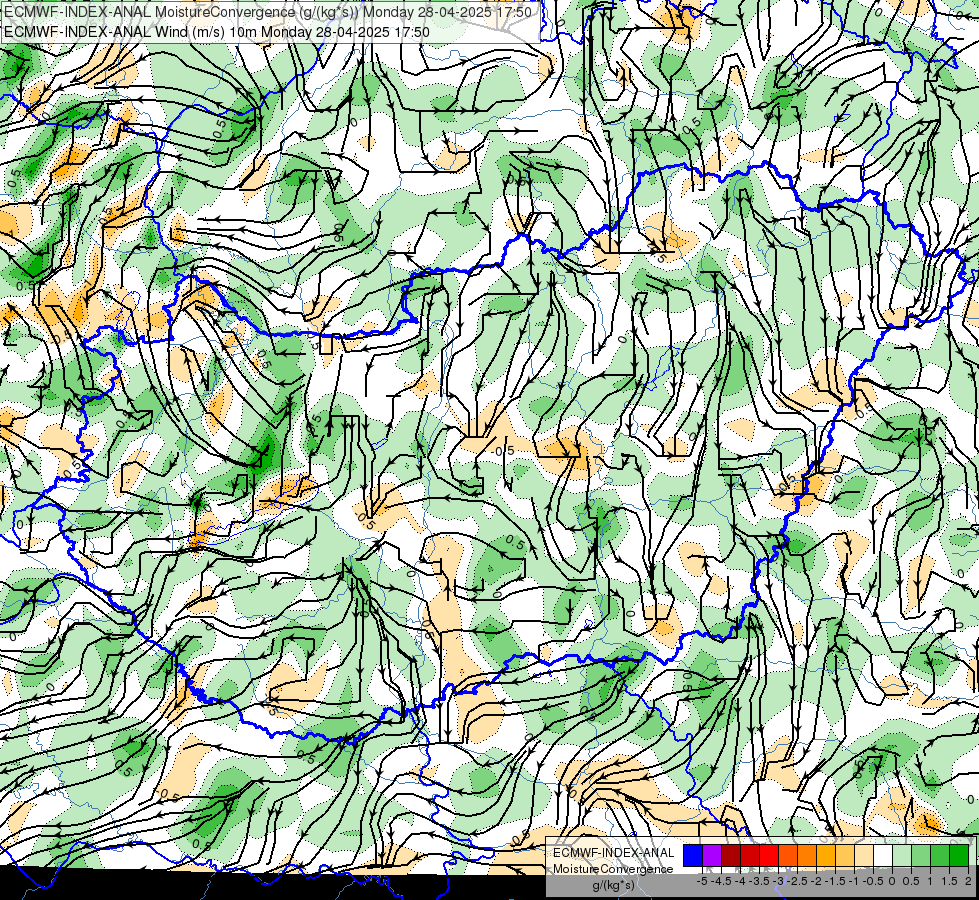Select the pale green swatch right of 0
Viewport: 979px width, 900px height.
coord(902,856)
